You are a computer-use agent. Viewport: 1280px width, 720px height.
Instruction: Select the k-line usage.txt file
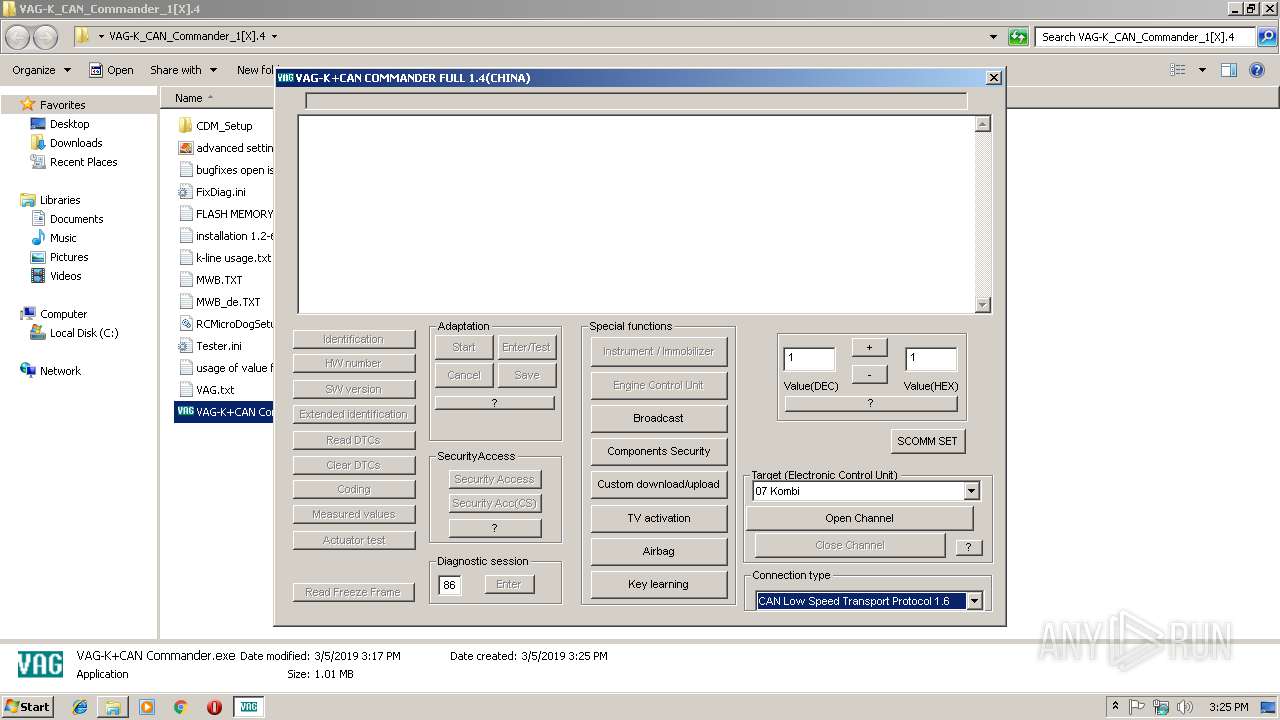coord(226,258)
